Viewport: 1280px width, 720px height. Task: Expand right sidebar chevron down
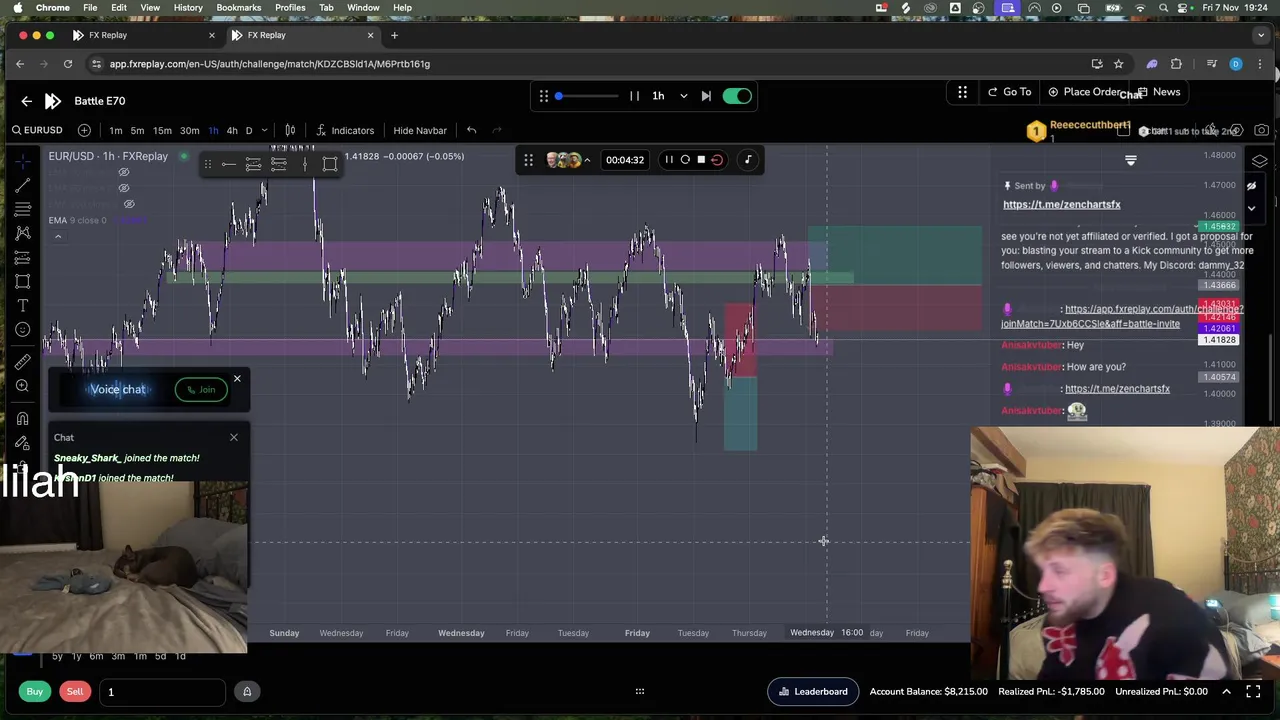[x=1251, y=208]
